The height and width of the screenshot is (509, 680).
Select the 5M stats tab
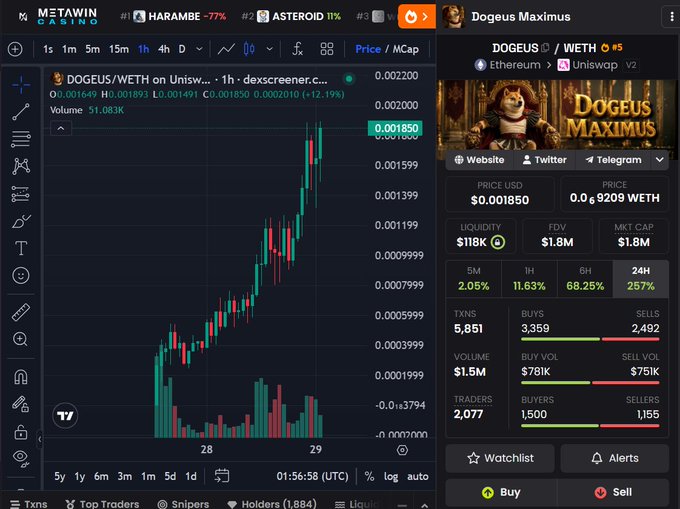pyautogui.click(x=474, y=278)
